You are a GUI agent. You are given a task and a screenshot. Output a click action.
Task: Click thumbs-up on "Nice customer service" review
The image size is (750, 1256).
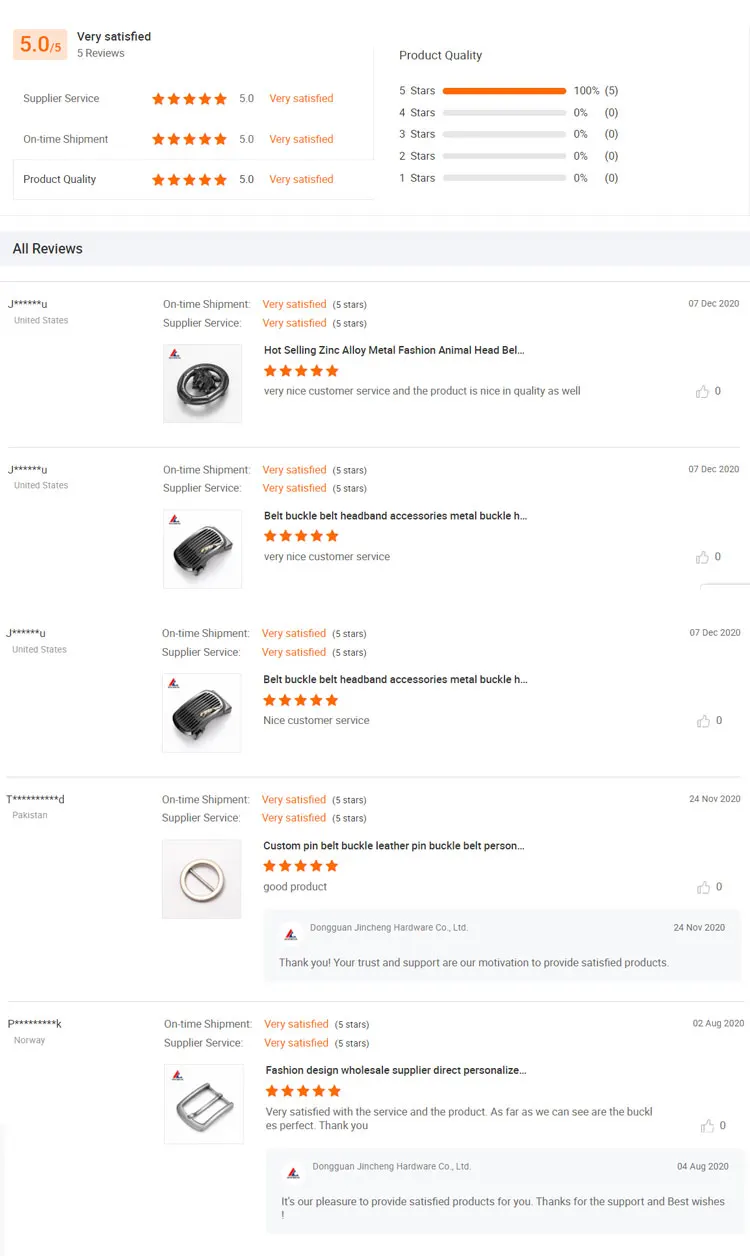(x=702, y=721)
